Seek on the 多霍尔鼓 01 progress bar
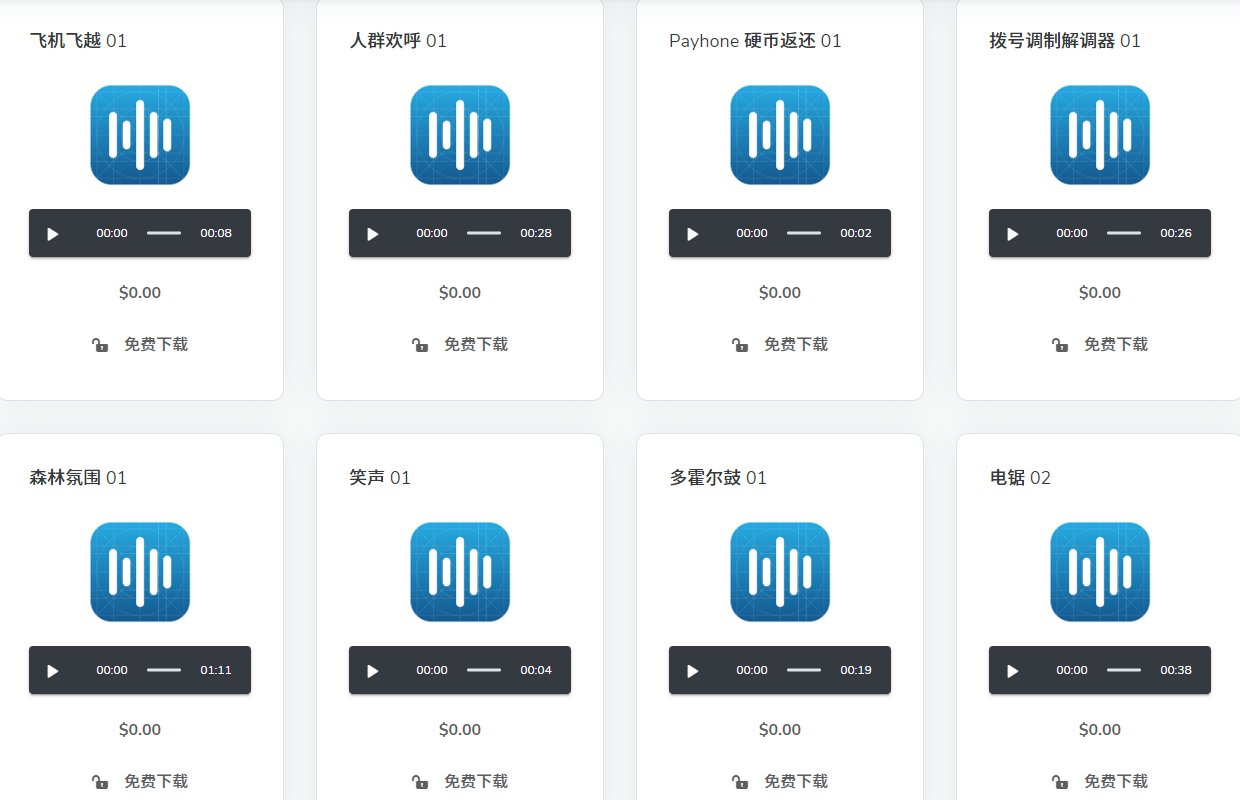This screenshot has width=1240, height=800. click(x=804, y=670)
